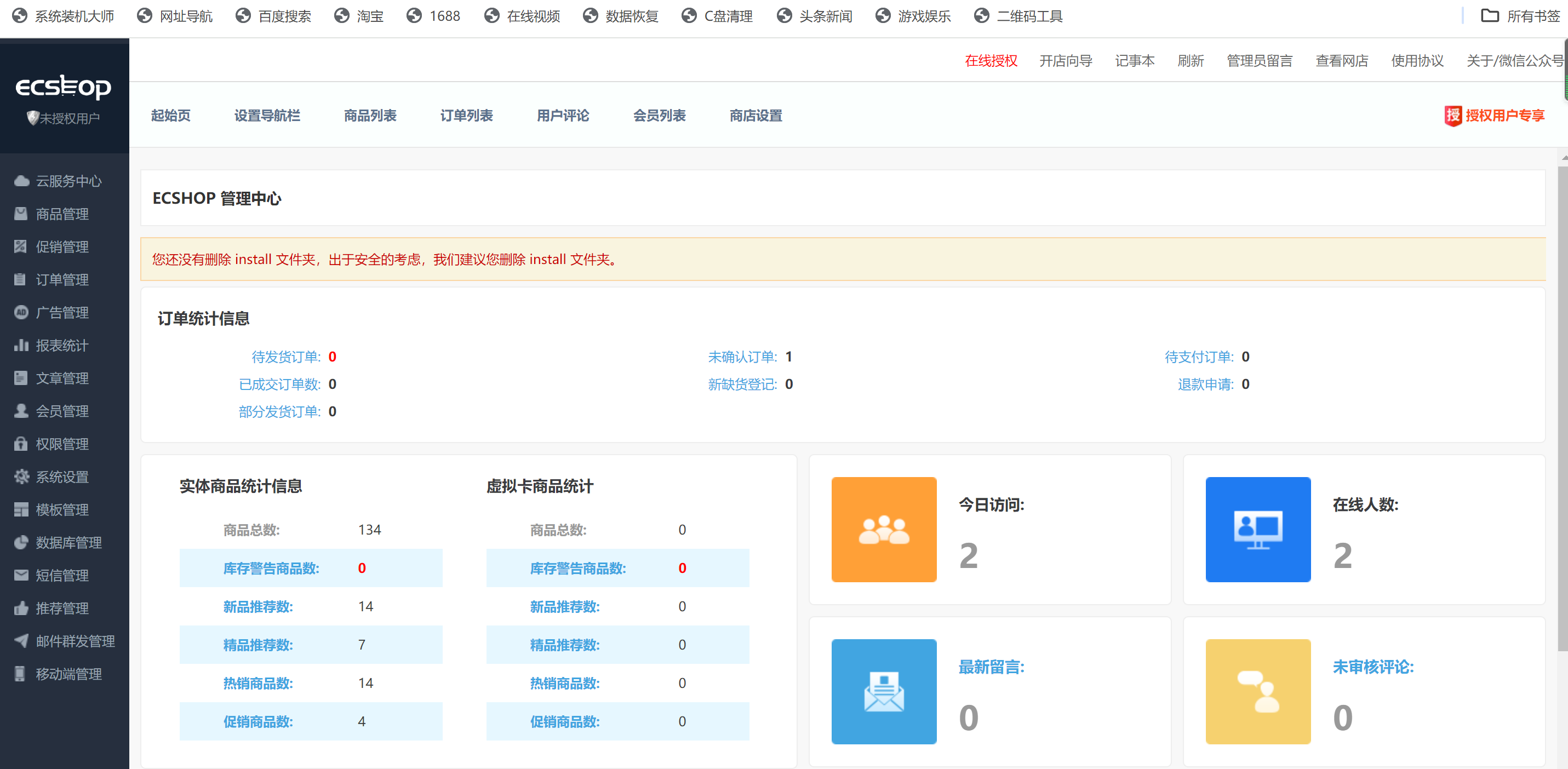This screenshot has width=1568, height=769.
Task: Open the 最新留言 text link
Action: pyautogui.click(x=992, y=668)
